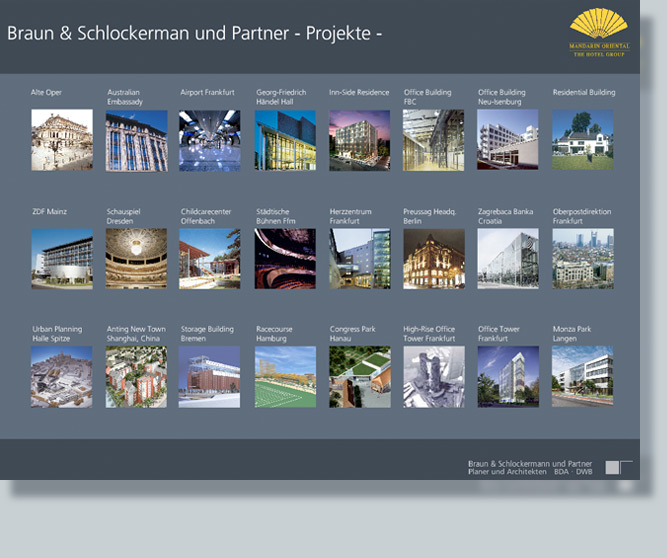This screenshot has width=667, height=558.
Task: Click the 'Herzzentrum Frankfurt' caption
Action: pos(351,216)
